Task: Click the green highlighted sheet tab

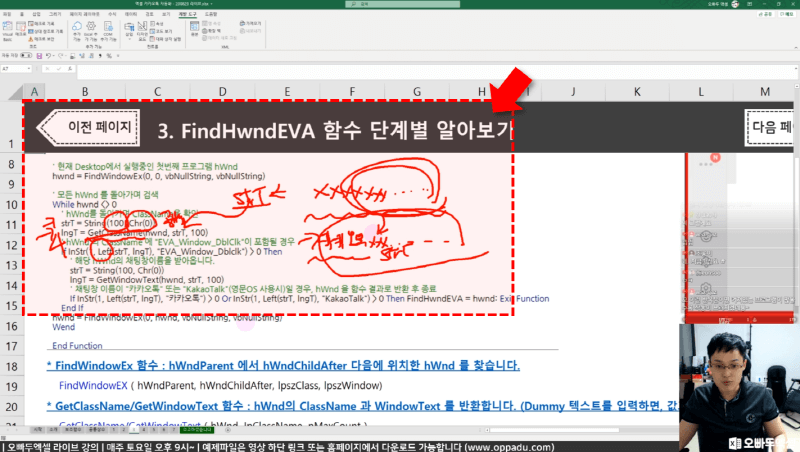Action: [197, 430]
